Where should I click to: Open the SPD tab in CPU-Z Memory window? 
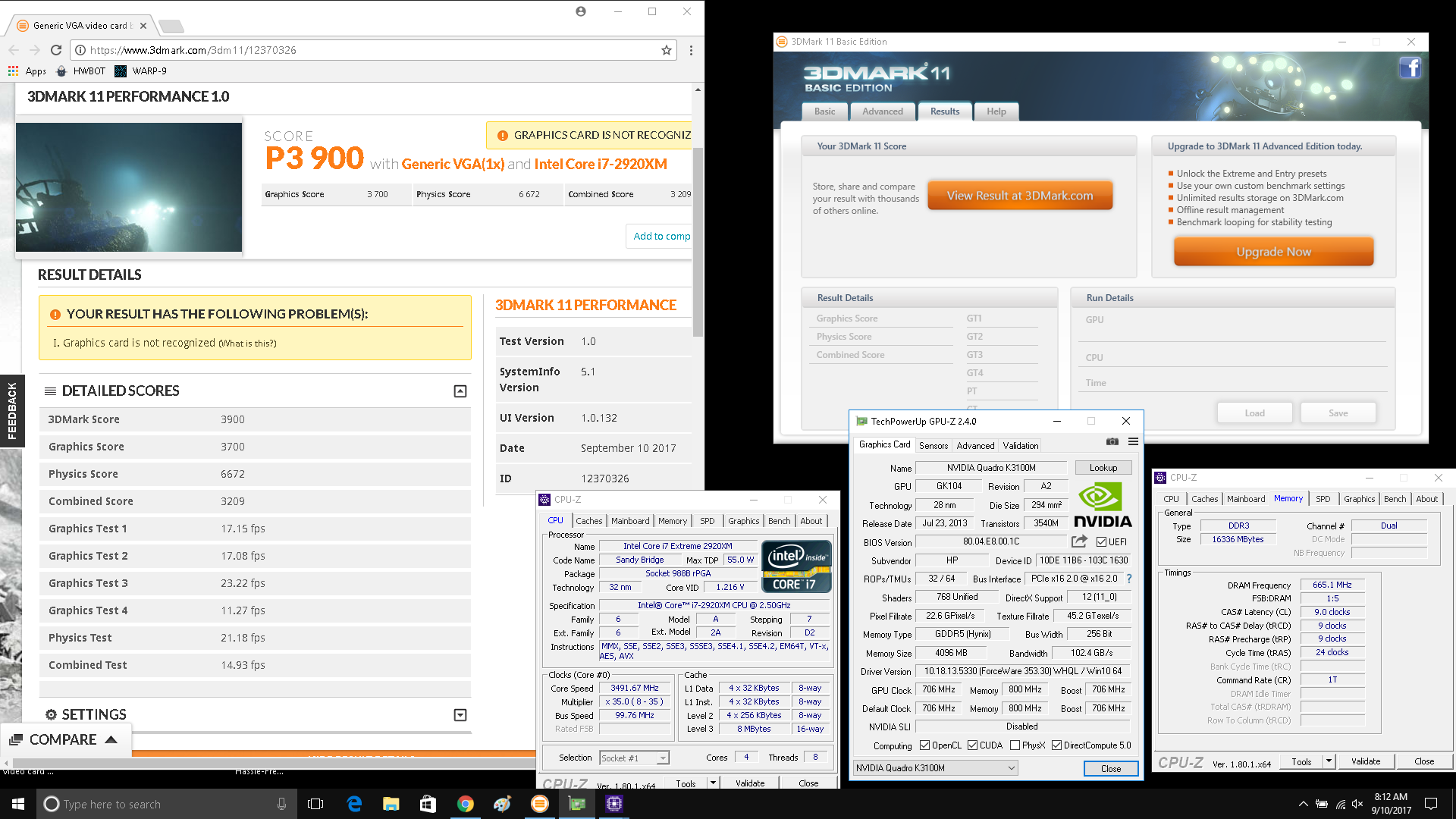pyautogui.click(x=1323, y=499)
